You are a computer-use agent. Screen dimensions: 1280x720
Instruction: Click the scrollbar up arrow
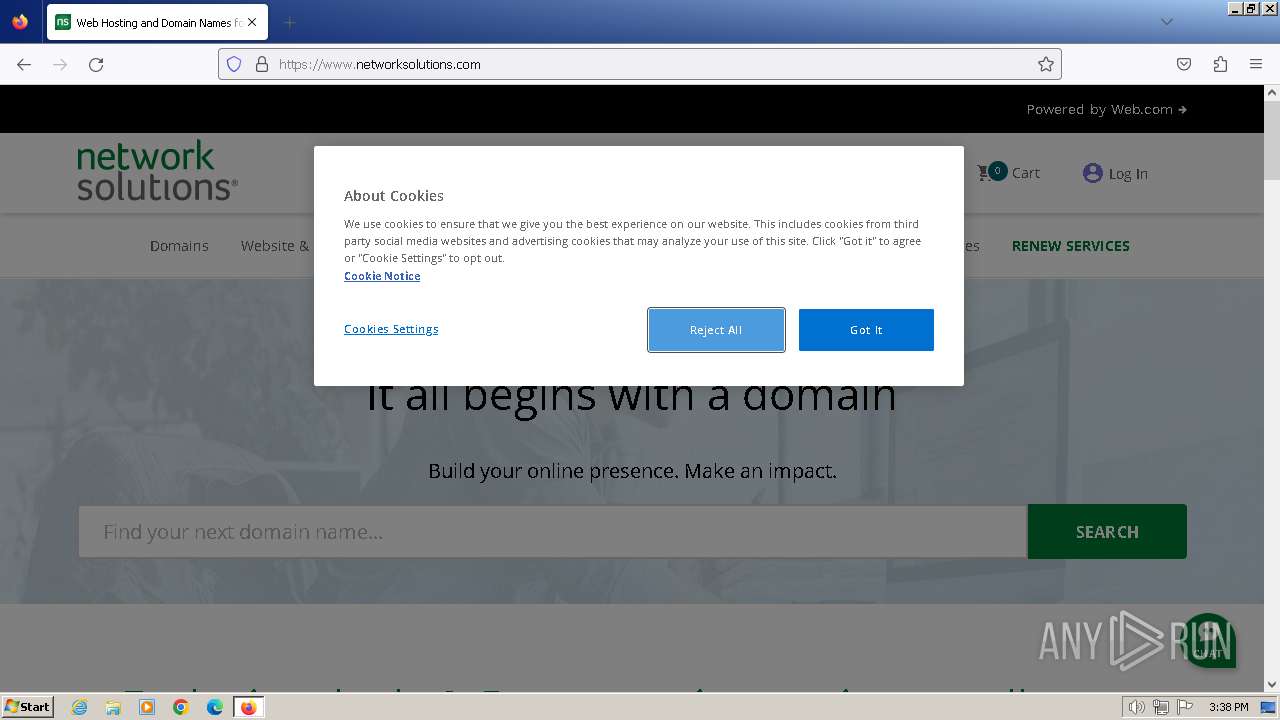pyautogui.click(x=1272, y=93)
